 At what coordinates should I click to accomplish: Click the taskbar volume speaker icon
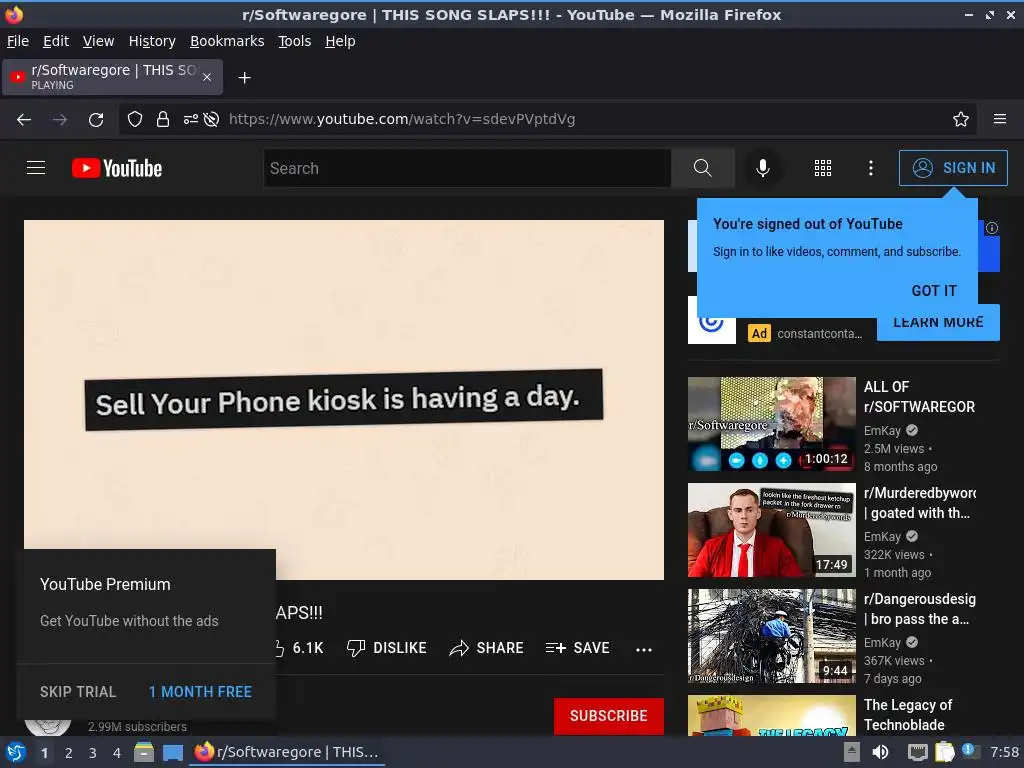click(880, 752)
